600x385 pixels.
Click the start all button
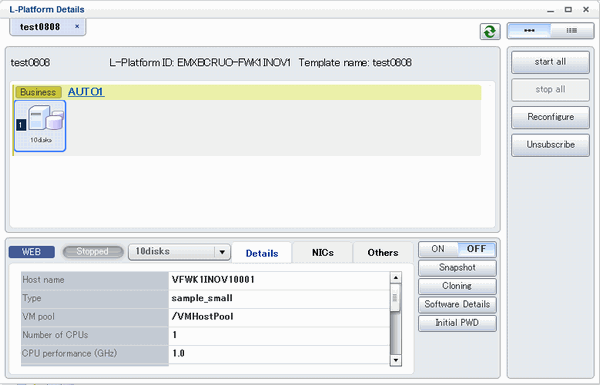550,62
